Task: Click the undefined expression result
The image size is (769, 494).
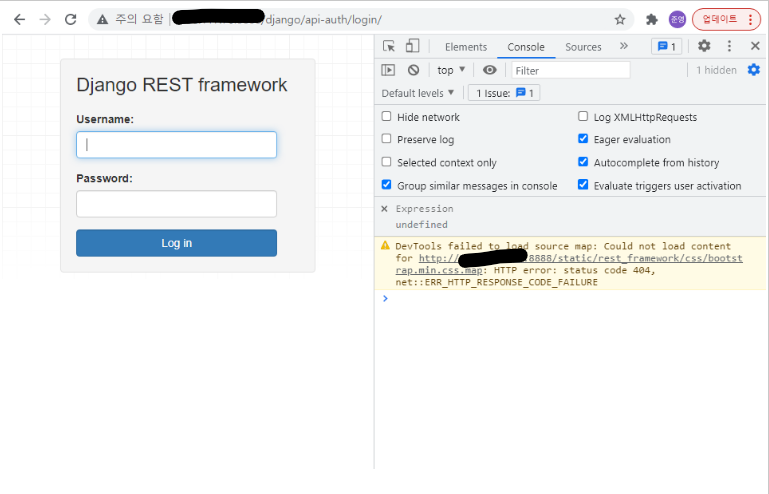Action: pyautogui.click(x=422, y=225)
